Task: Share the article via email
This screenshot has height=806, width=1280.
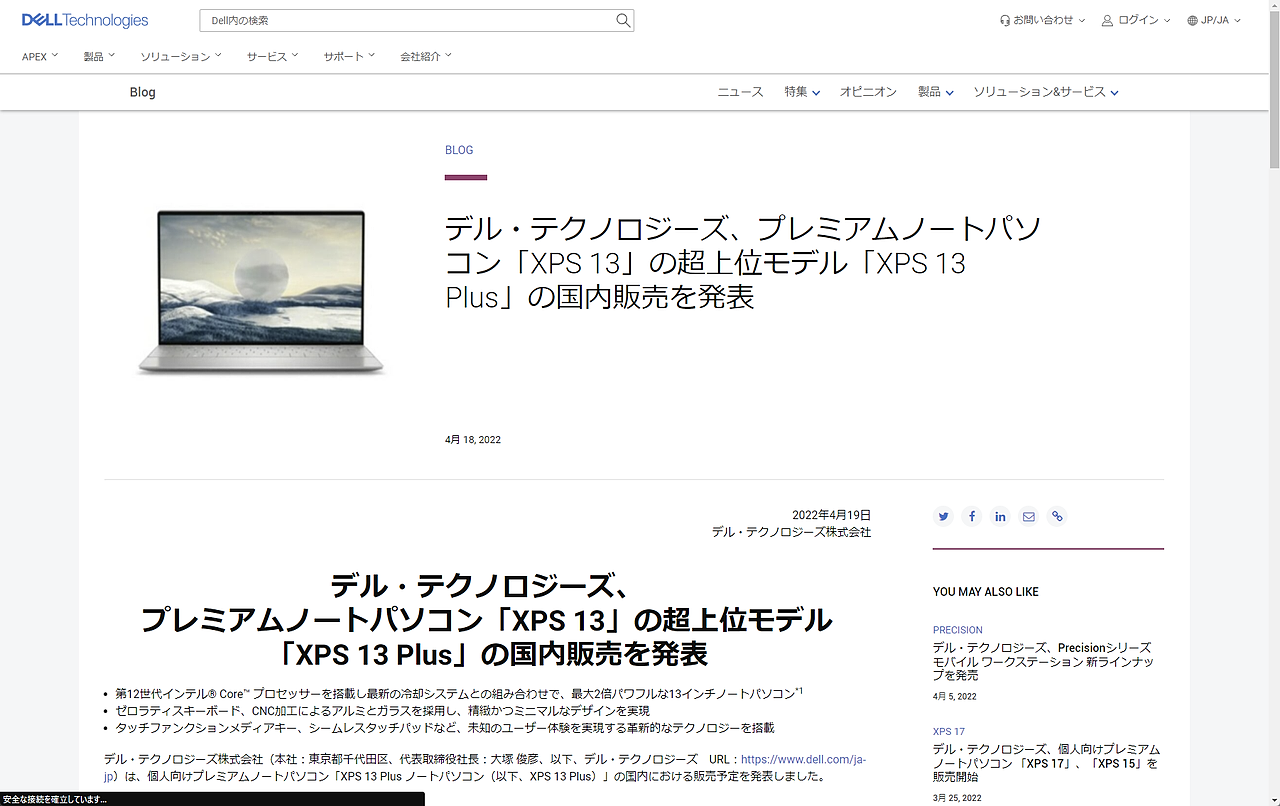Action: pyautogui.click(x=1028, y=516)
